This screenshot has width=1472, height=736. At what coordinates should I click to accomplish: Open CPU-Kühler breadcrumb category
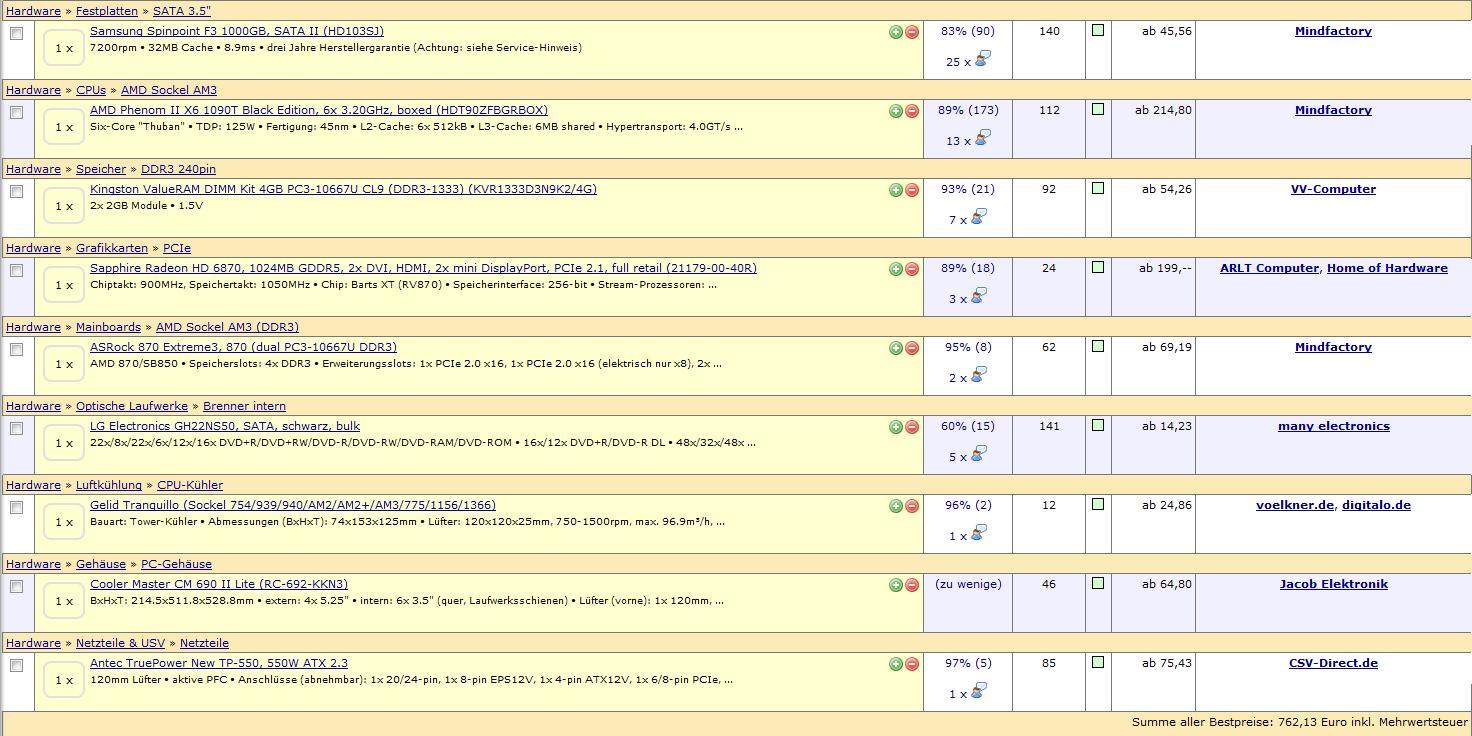pos(190,485)
